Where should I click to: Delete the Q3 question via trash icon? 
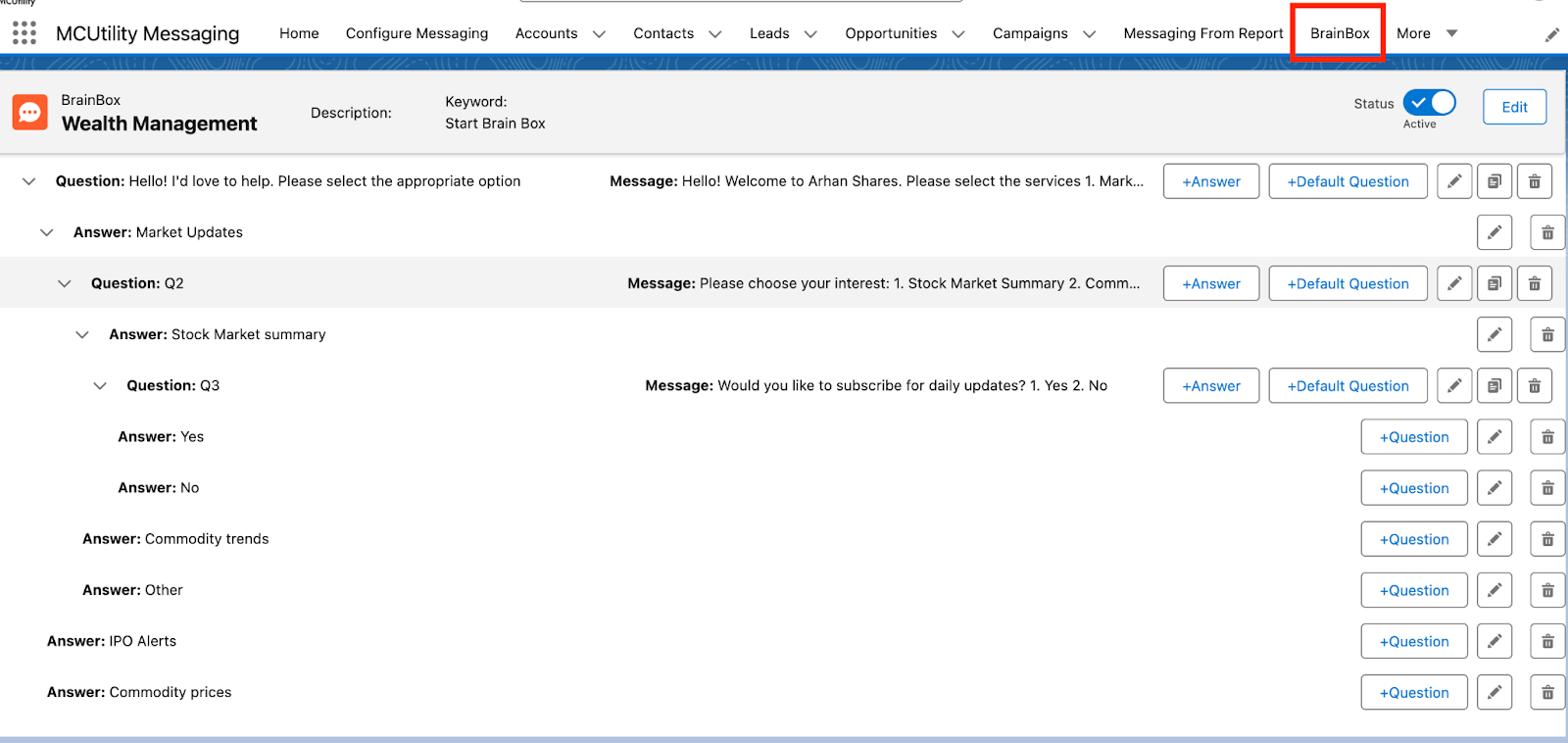[x=1534, y=386]
